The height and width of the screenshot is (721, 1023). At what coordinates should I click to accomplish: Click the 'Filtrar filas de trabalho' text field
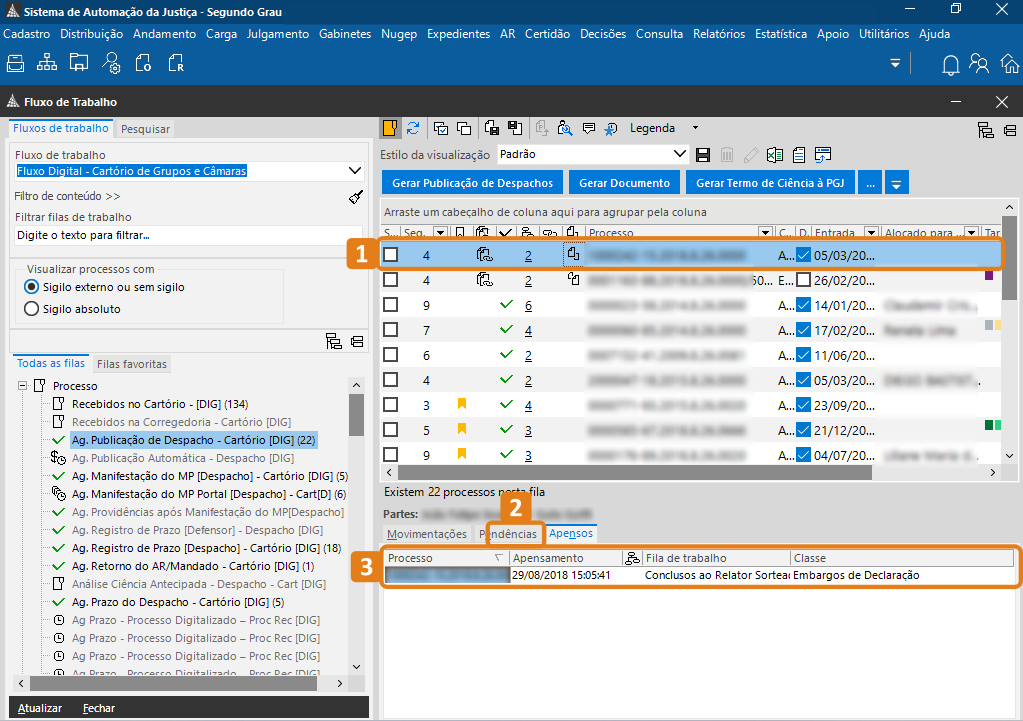[x=188, y=235]
